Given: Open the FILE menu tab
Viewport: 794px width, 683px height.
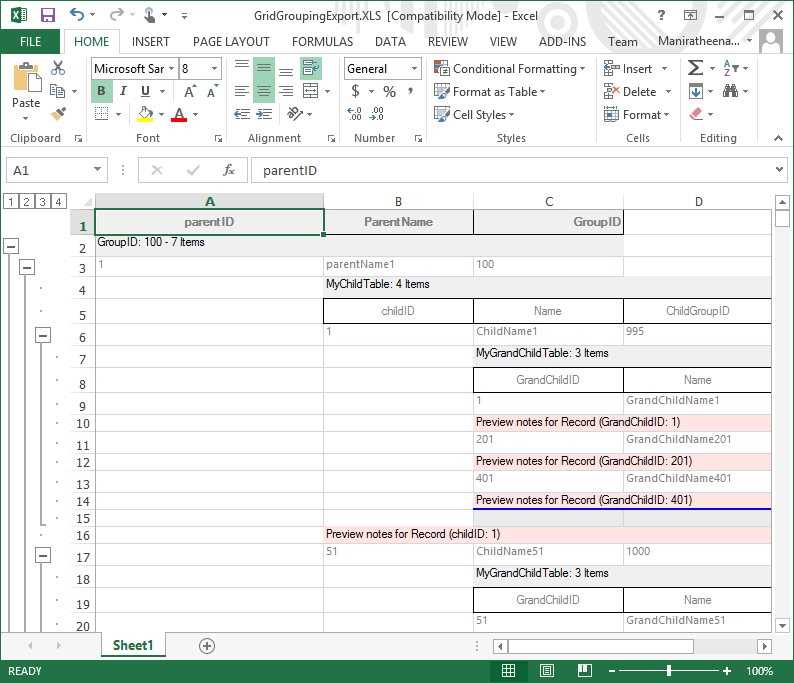Looking at the screenshot, I should coord(30,41).
